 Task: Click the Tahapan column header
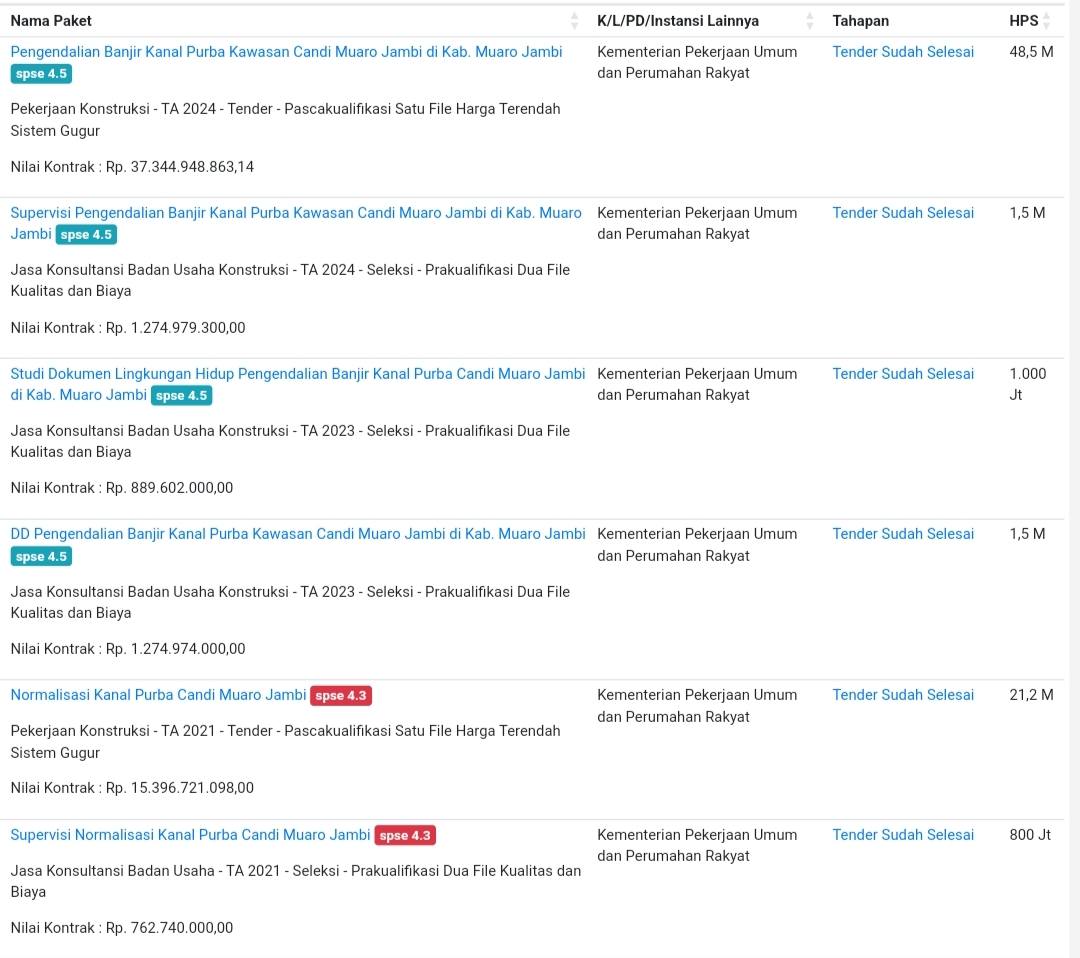pos(860,21)
